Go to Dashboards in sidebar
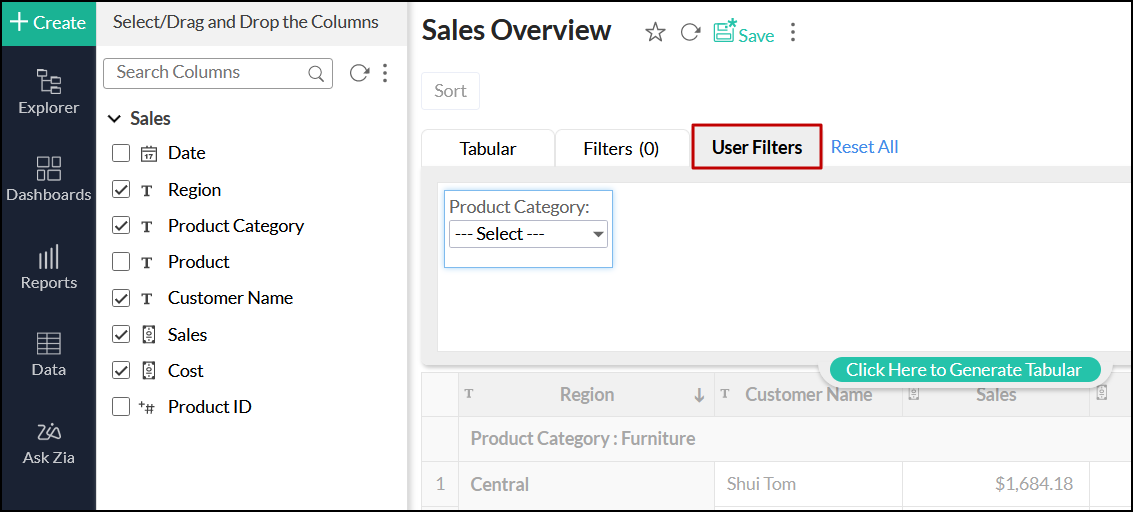The image size is (1133, 512). coord(48,178)
